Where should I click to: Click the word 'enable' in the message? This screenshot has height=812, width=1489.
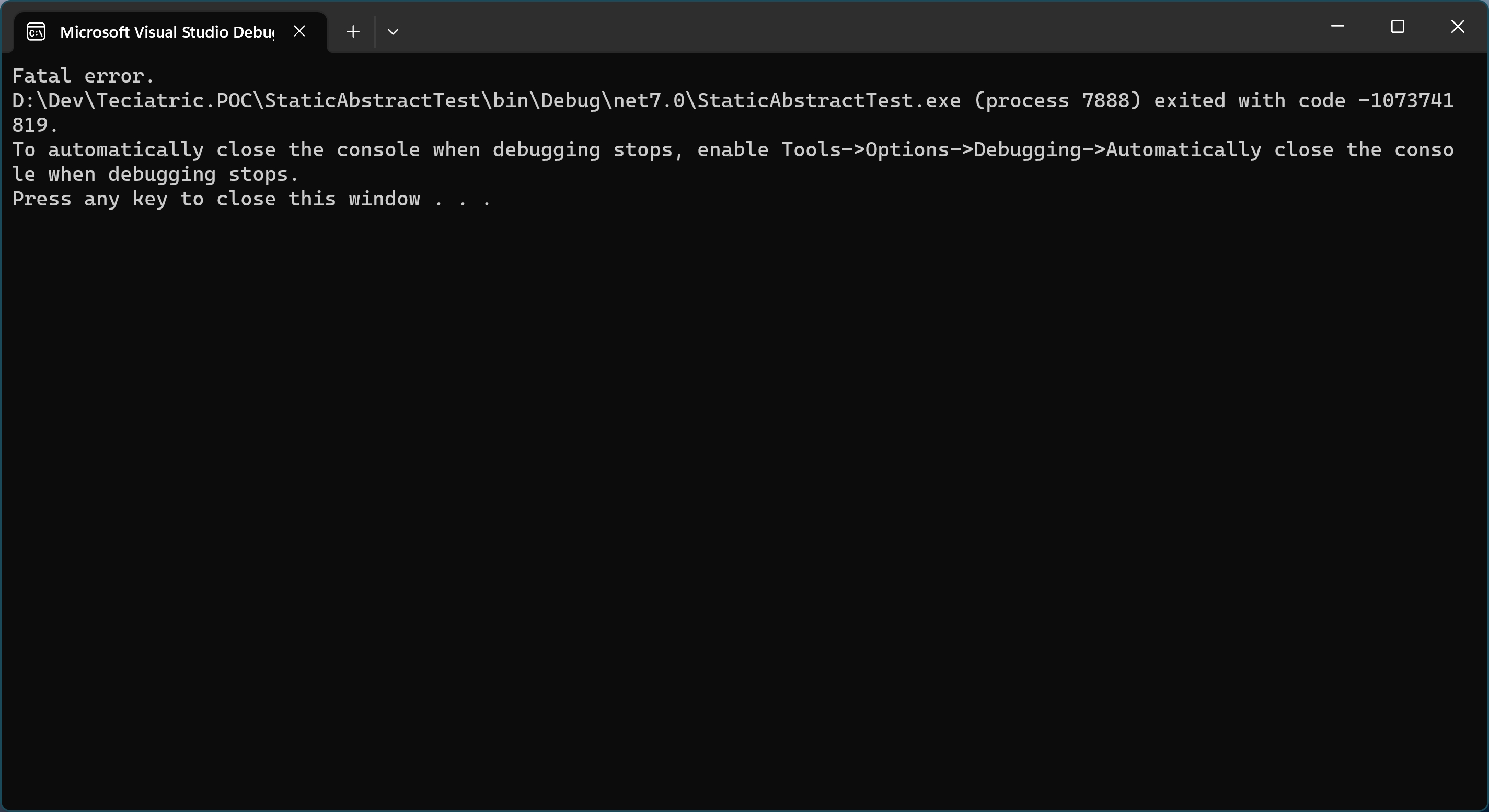[733, 150]
